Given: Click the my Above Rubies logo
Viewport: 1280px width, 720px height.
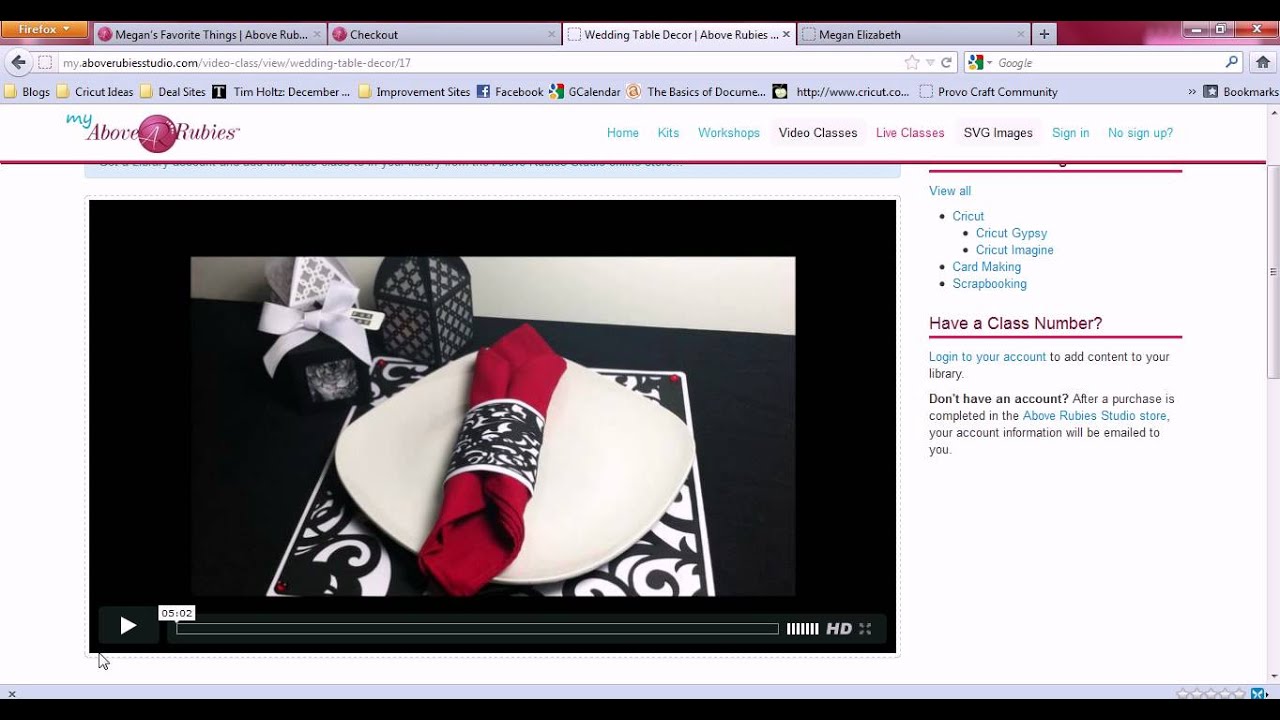Looking at the screenshot, I should [x=153, y=132].
